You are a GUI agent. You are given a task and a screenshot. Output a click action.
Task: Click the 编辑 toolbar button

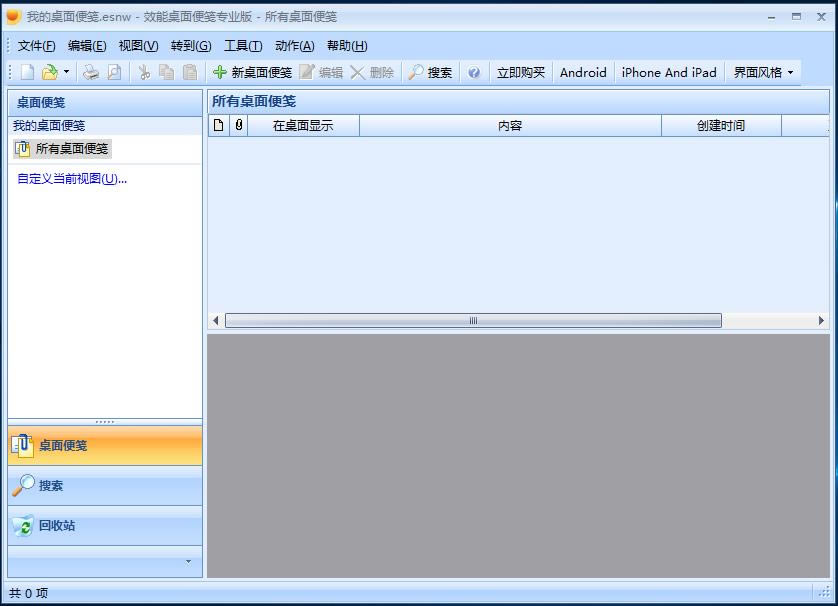click(x=321, y=72)
